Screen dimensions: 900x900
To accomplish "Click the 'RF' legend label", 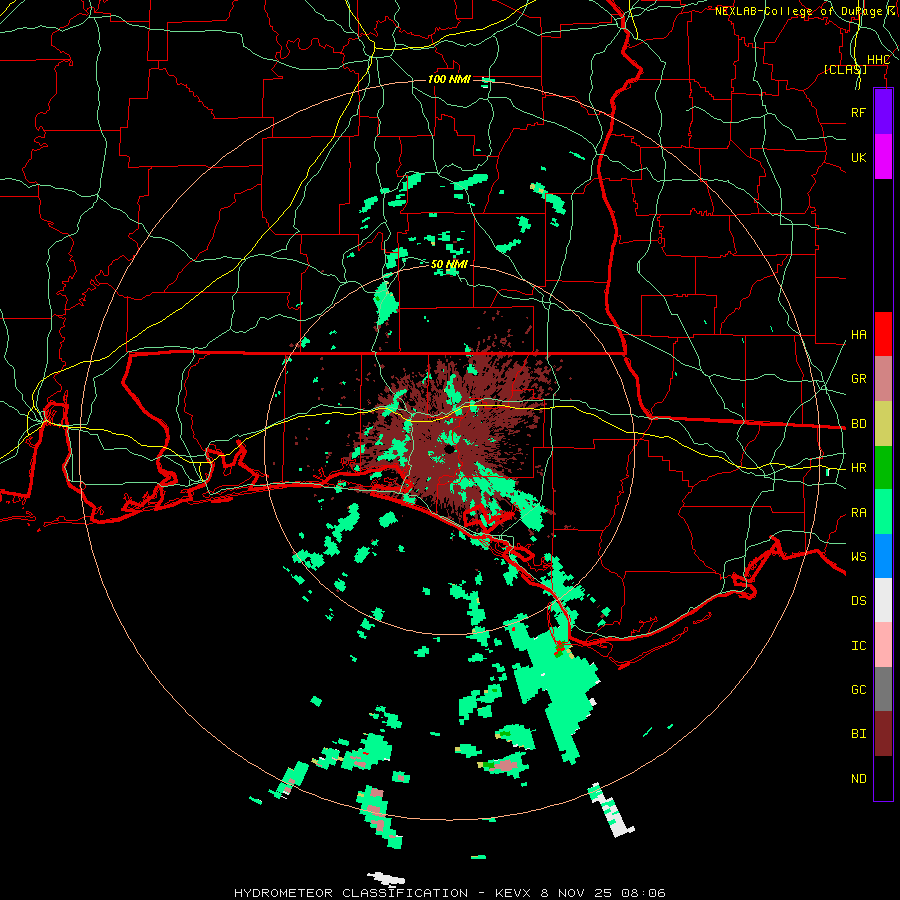I will coord(858,112).
